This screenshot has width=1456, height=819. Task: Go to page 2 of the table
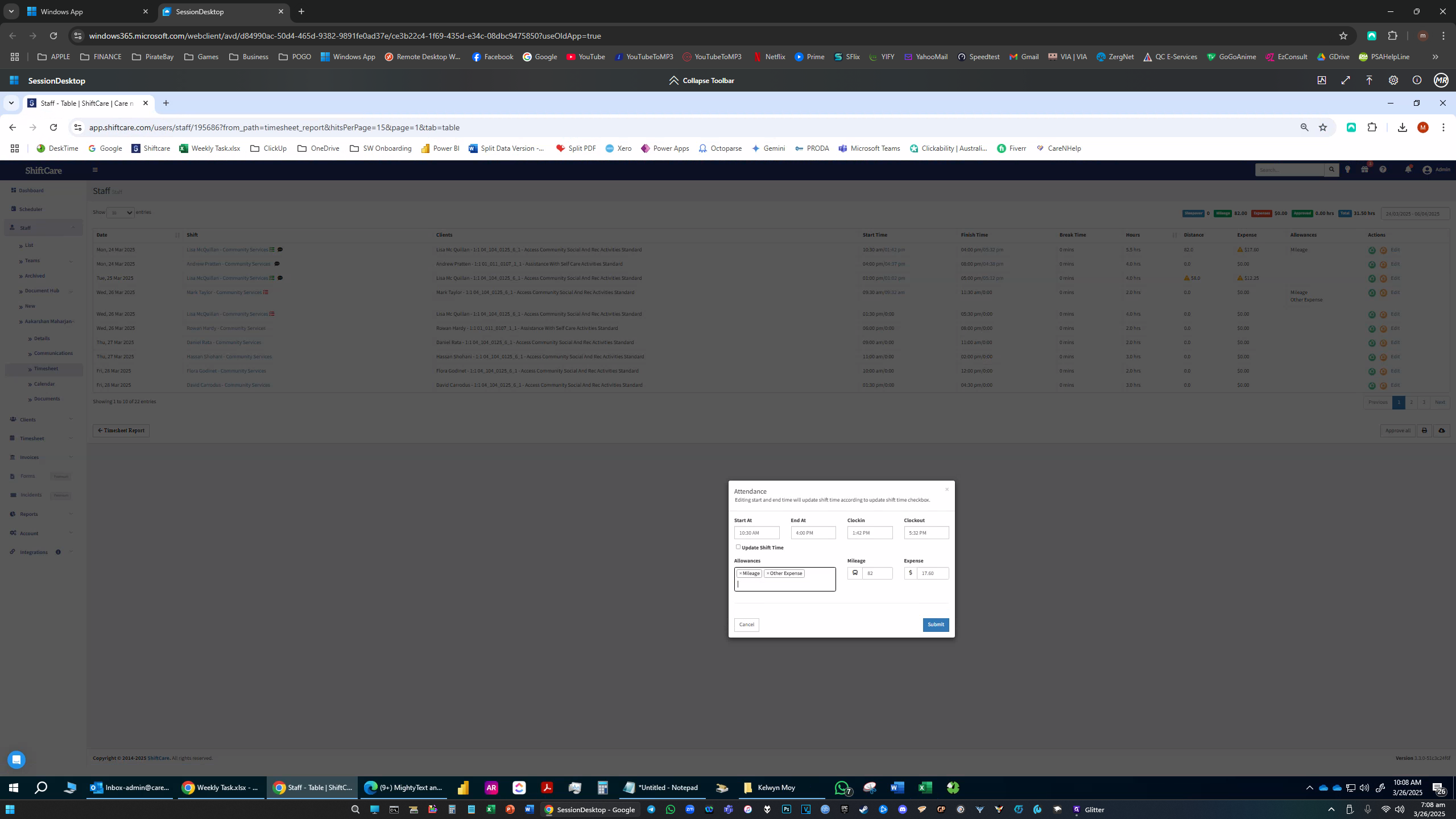point(1411,402)
